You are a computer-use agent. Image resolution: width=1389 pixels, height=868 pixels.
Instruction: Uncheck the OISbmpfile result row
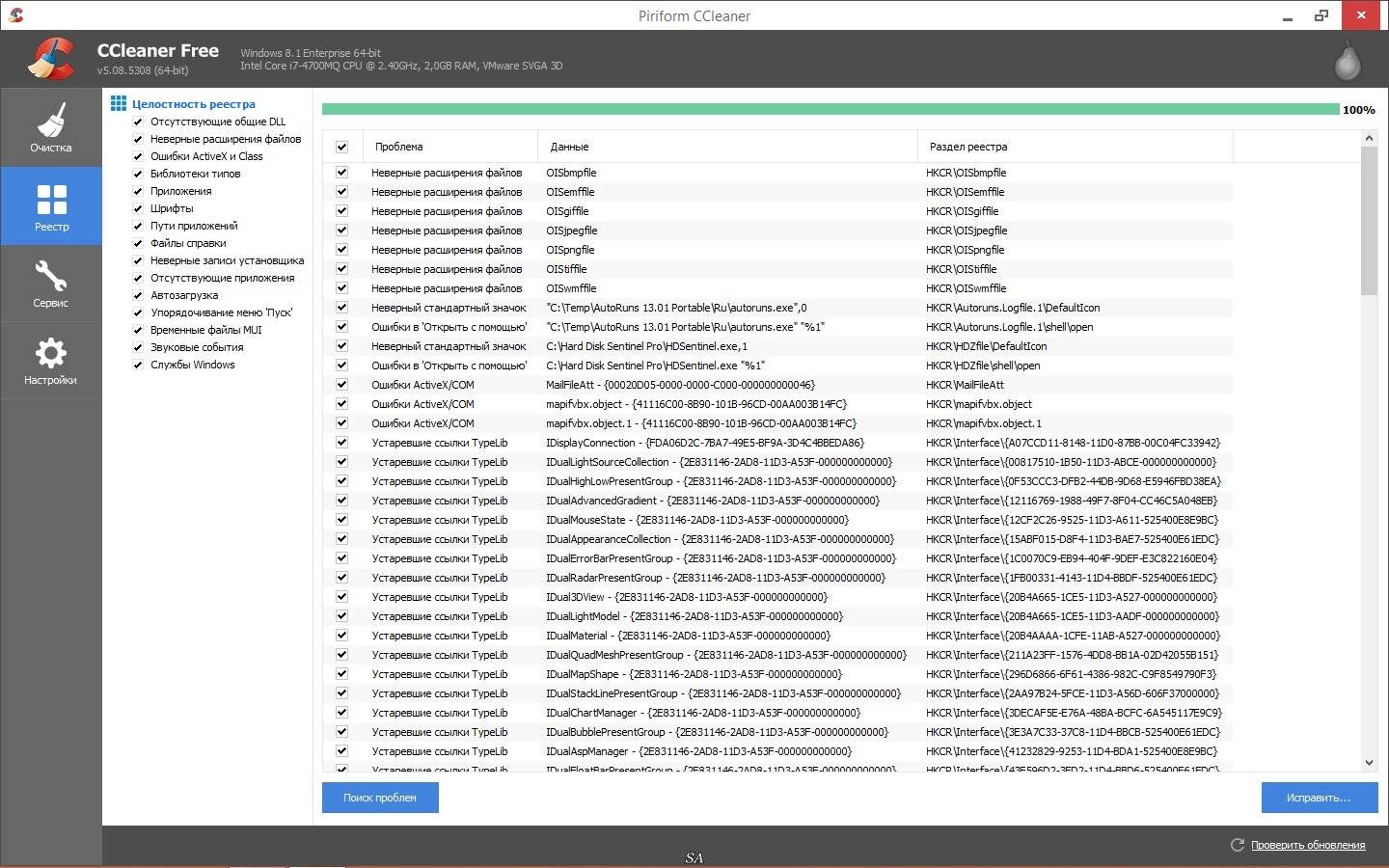(341, 172)
